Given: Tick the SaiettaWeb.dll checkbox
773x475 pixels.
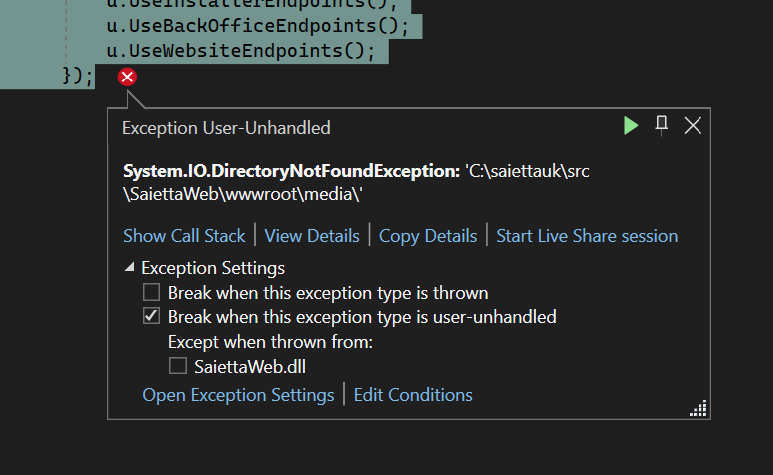Looking at the screenshot, I should pos(178,367).
